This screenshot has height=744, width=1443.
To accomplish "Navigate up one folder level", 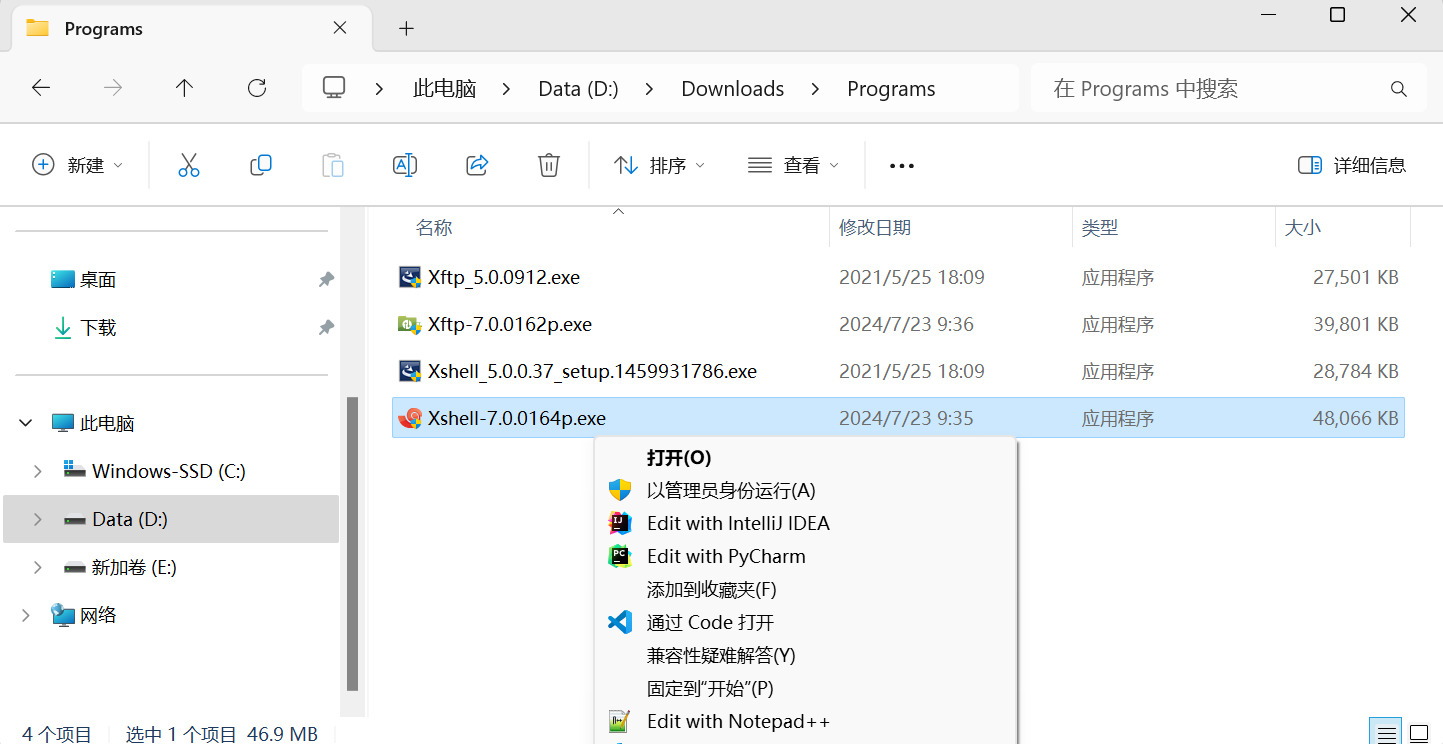I will (184, 88).
